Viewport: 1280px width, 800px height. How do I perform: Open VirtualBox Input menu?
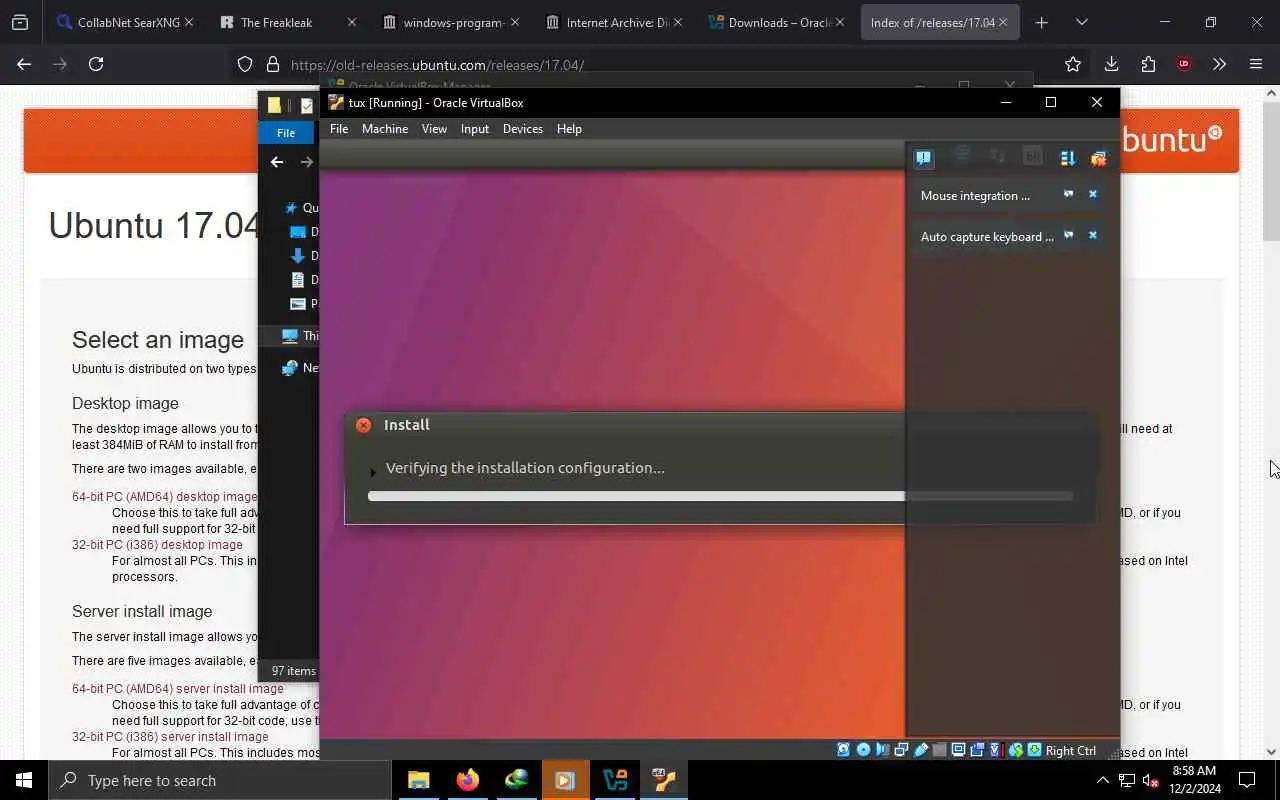click(x=475, y=129)
